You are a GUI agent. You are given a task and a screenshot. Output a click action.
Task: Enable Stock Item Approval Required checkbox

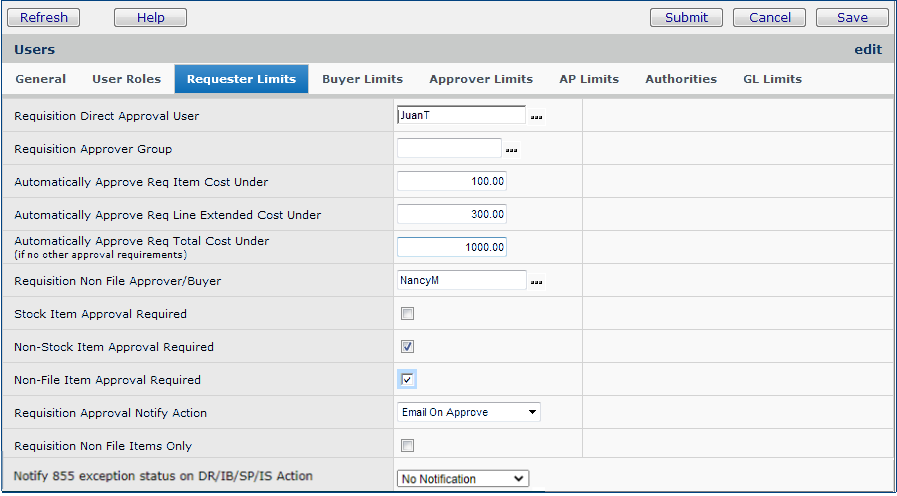[x=407, y=314]
